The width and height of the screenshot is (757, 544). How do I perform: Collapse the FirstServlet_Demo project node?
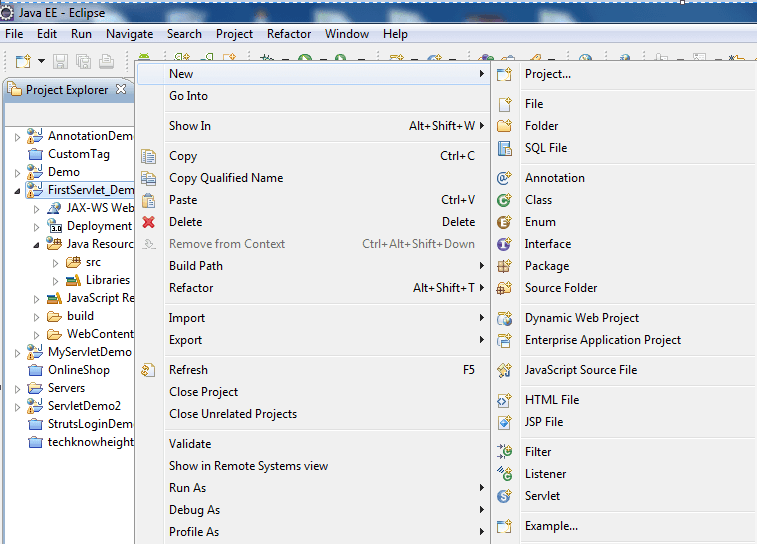point(17,191)
